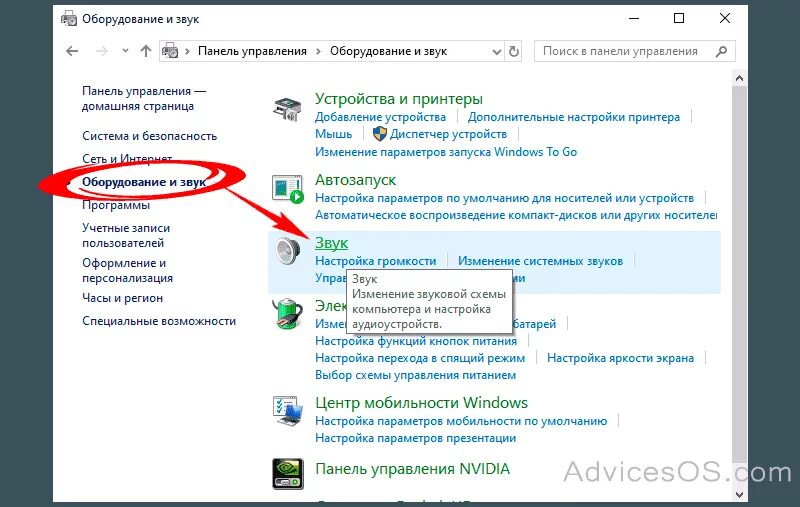Open default settings for media or devices

pyautogui.click(x=504, y=198)
